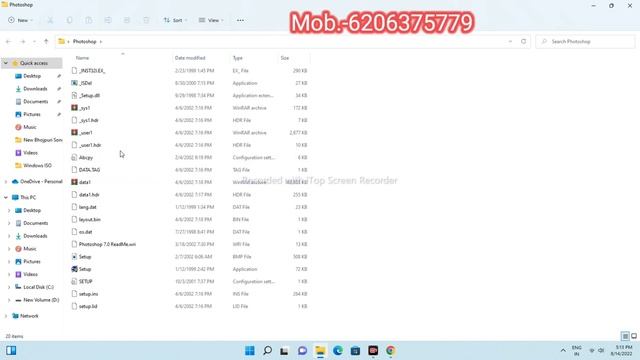Switch to details view layout button
Screen dimensions: 640x360
click(625, 336)
